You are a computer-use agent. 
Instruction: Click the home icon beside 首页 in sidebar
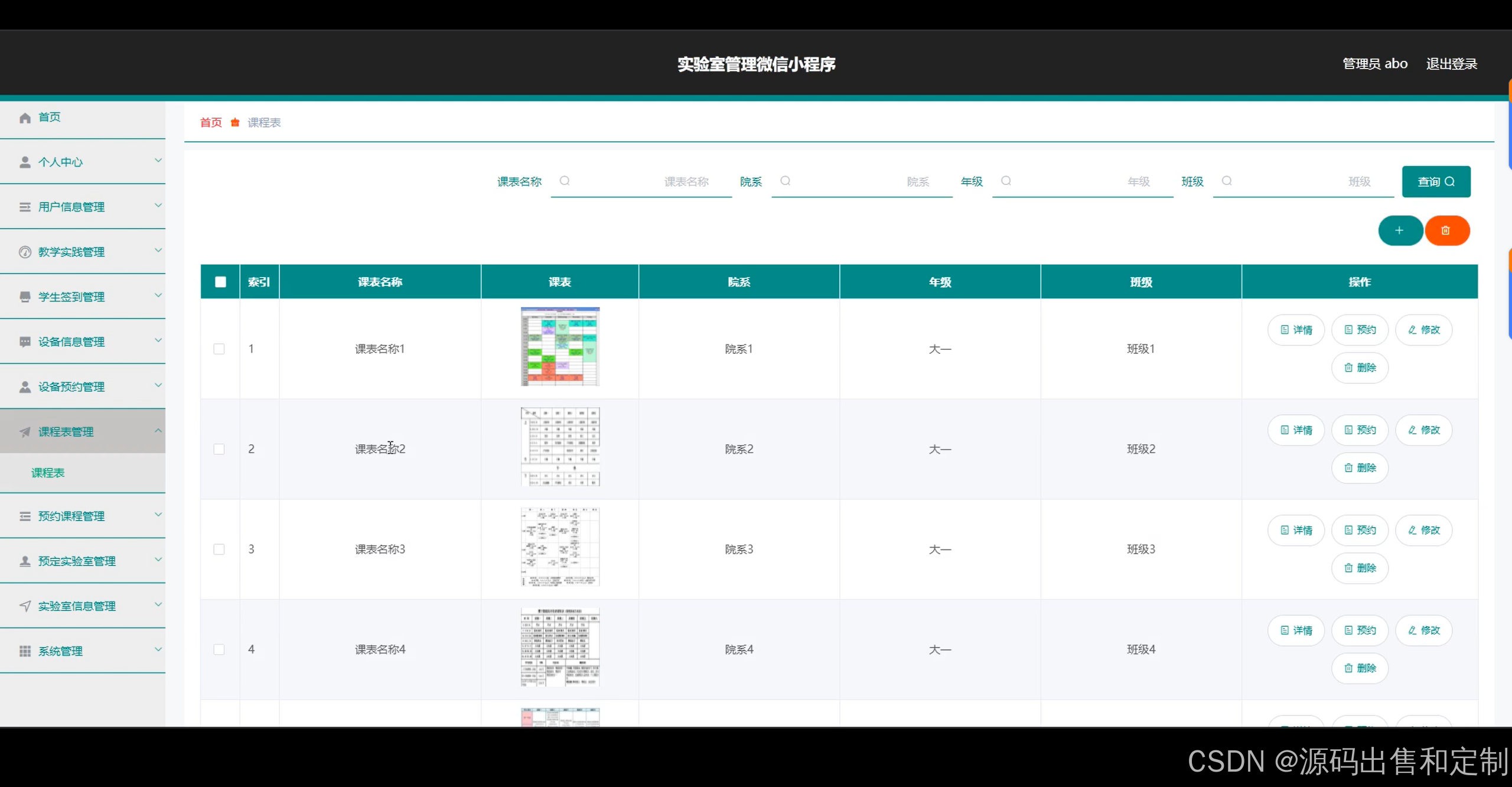click(25, 118)
